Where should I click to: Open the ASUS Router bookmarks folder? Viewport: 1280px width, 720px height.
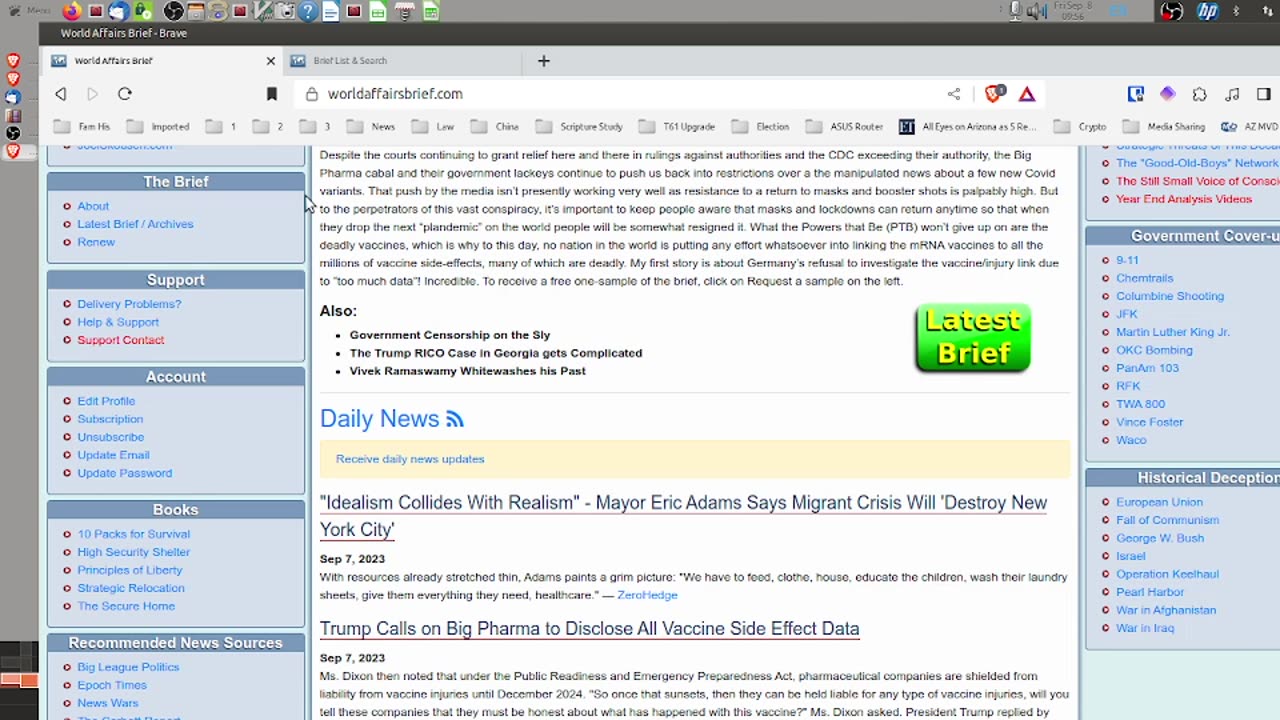844,127
